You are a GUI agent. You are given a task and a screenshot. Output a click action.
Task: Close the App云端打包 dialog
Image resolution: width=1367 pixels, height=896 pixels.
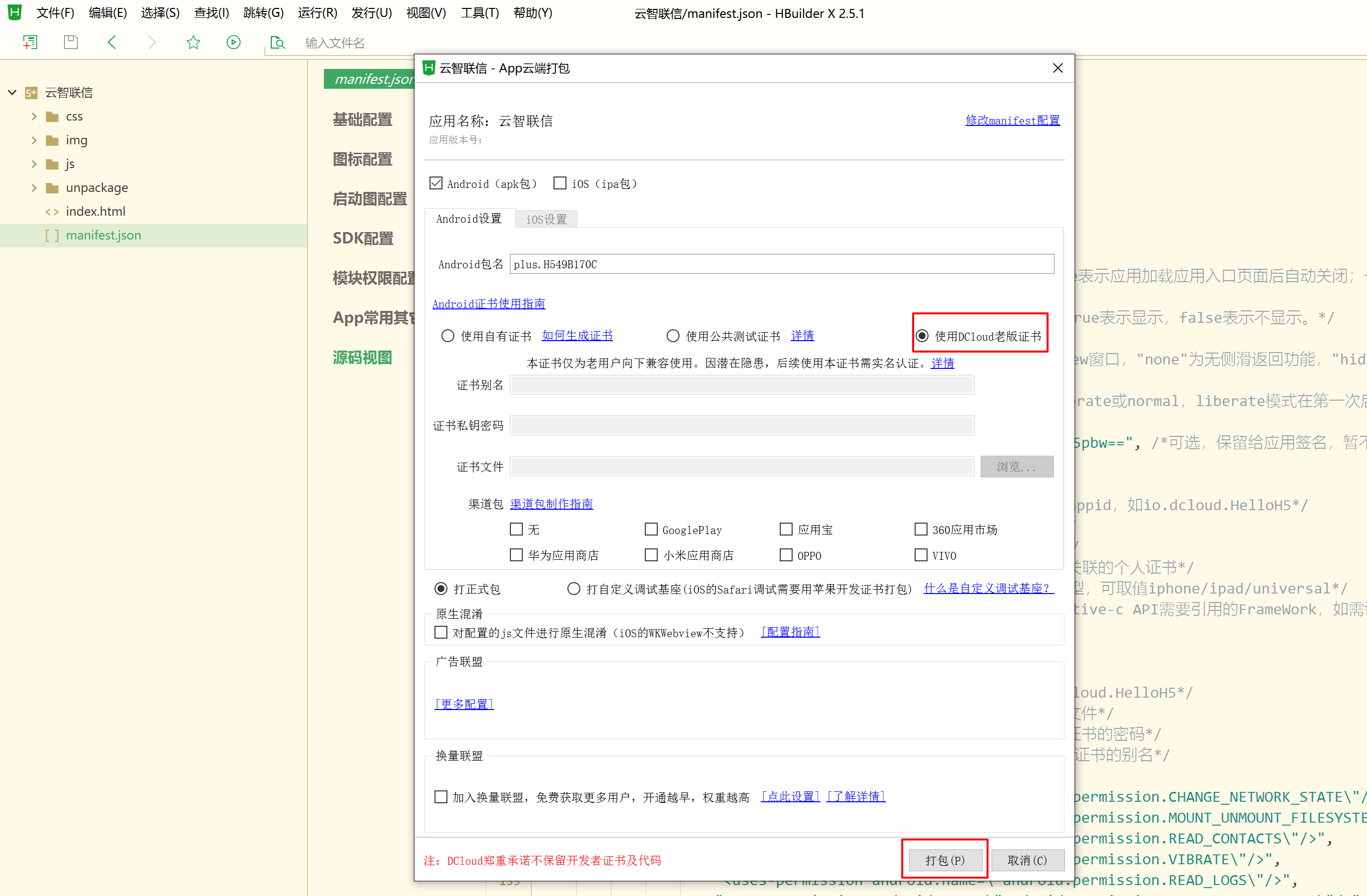tap(1057, 68)
